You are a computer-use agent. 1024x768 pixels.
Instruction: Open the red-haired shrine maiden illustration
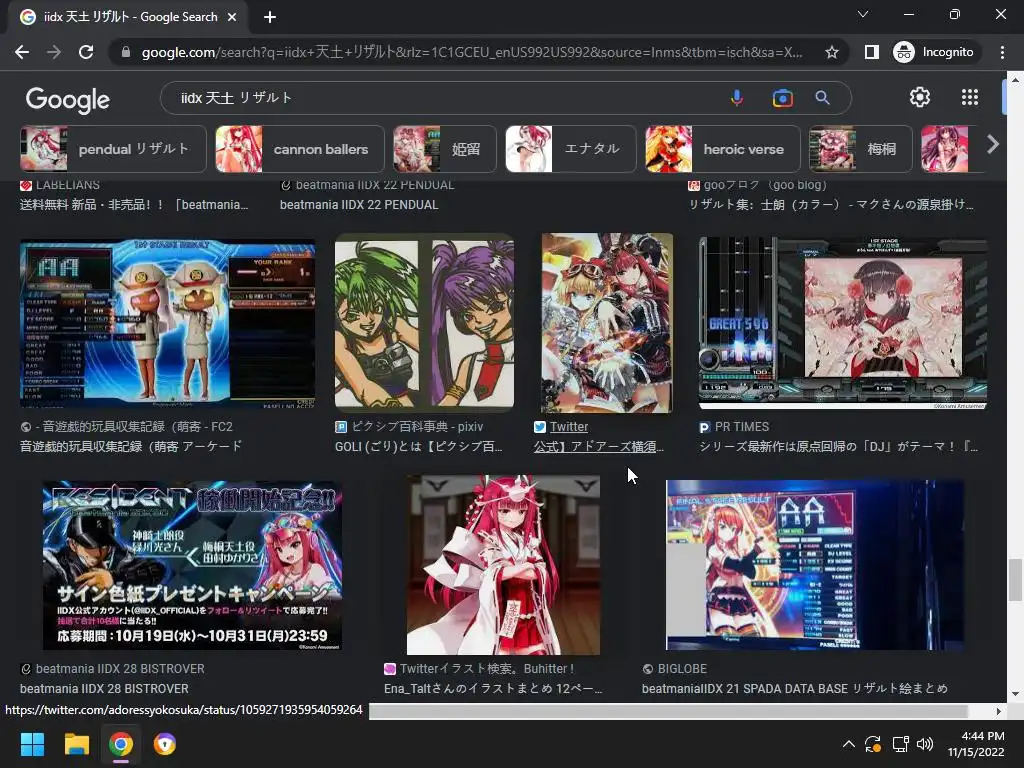click(503, 565)
